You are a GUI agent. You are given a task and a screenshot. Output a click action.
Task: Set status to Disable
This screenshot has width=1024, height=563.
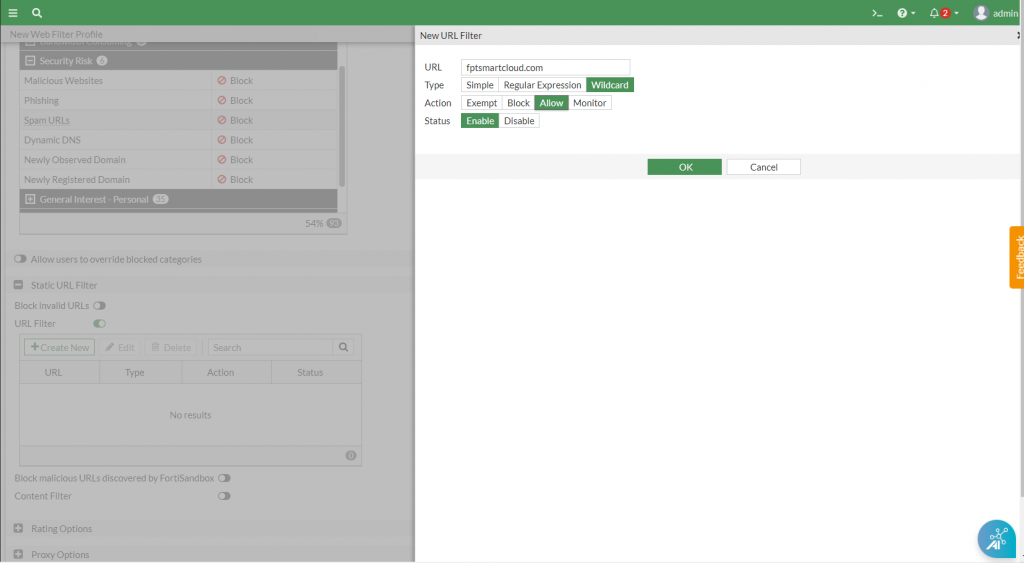[x=519, y=121]
